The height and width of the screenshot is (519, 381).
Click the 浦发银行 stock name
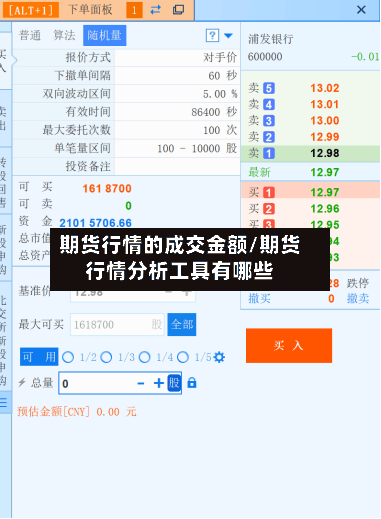point(271,39)
